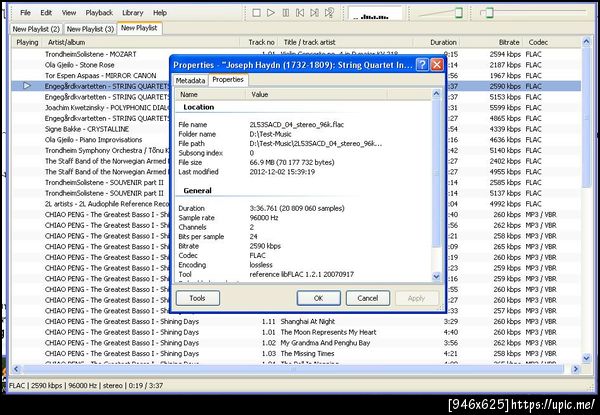Sort by Title / track artist header
The image size is (600, 415).
(346, 42)
